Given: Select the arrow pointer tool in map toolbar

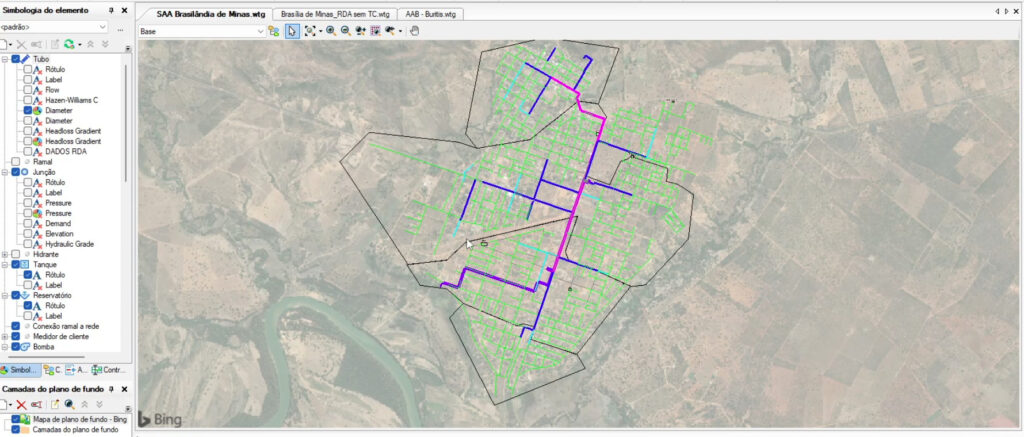Looking at the screenshot, I should pos(293,31).
